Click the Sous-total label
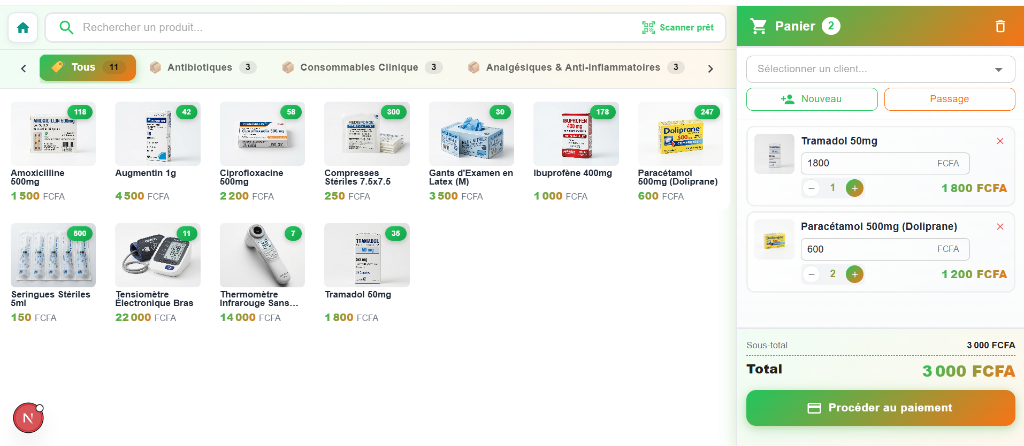Screen dimensions: 1024x446 [x=767, y=345]
